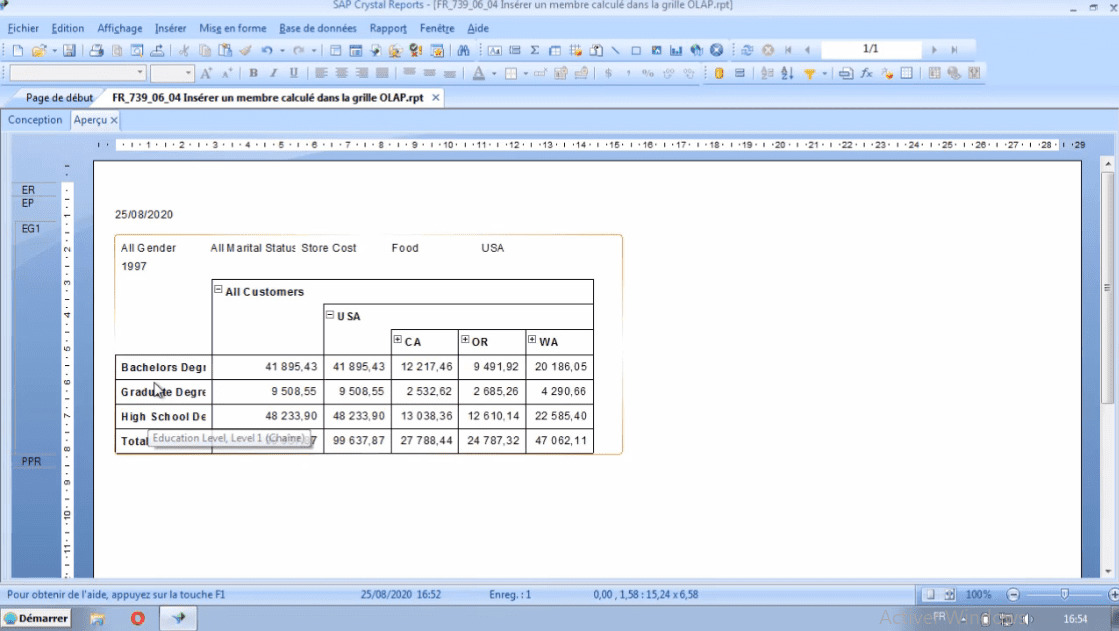Open the font name dropdown
1119x631 pixels.
click(x=140, y=73)
